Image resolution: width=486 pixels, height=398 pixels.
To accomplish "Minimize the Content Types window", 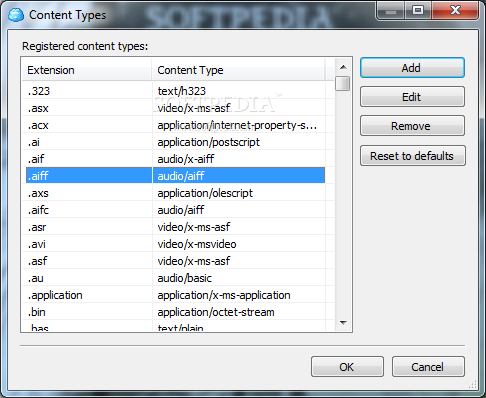I will [391, 11].
